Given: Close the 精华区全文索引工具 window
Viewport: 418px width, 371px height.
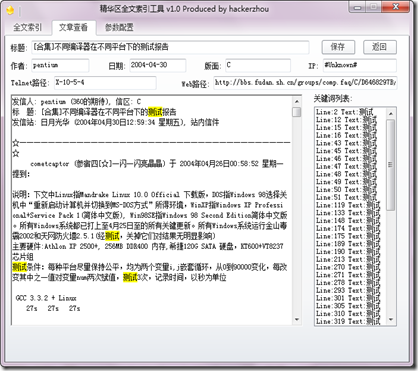Looking at the screenshot, I should tap(395, 7).
